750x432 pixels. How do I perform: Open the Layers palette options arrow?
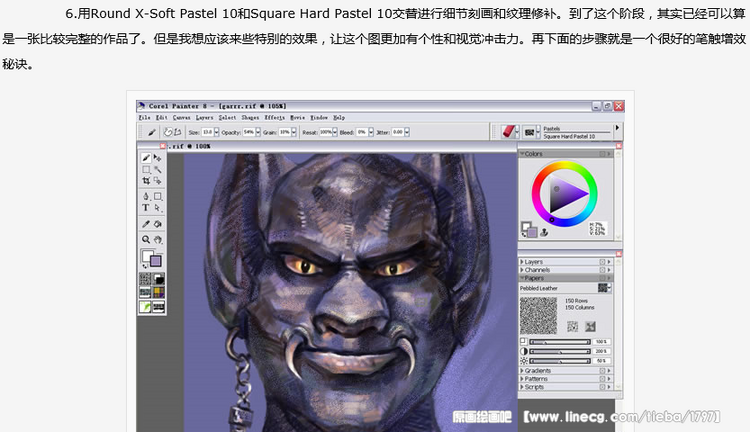click(x=609, y=262)
